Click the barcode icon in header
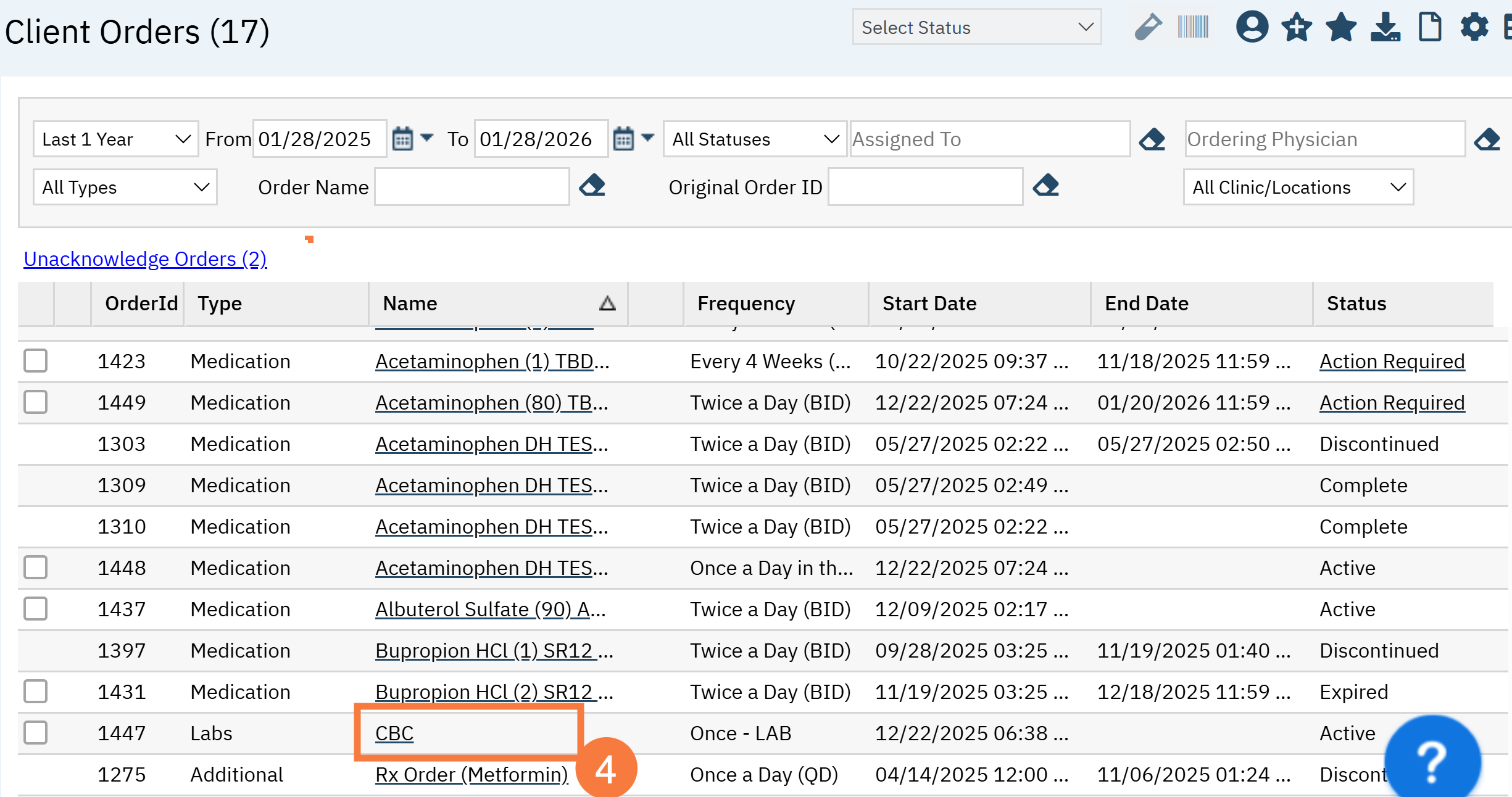This screenshot has height=797, width=1512. coord(1192,28)
